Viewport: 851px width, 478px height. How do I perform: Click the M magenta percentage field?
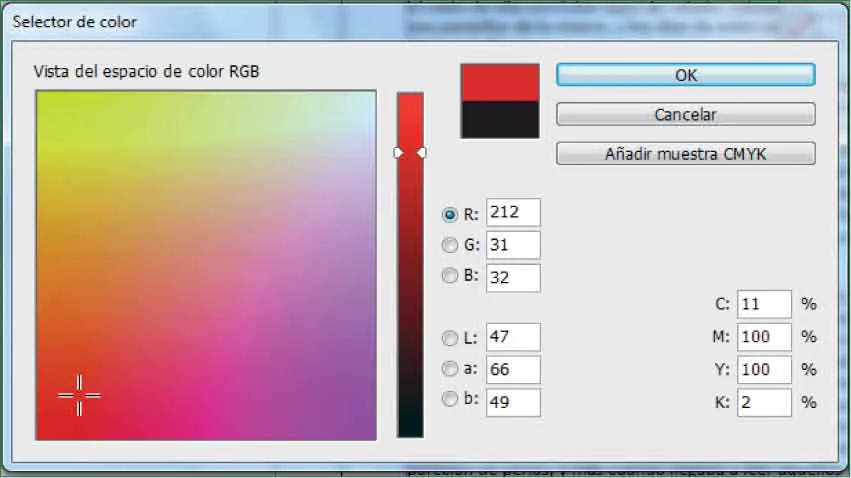765,337
